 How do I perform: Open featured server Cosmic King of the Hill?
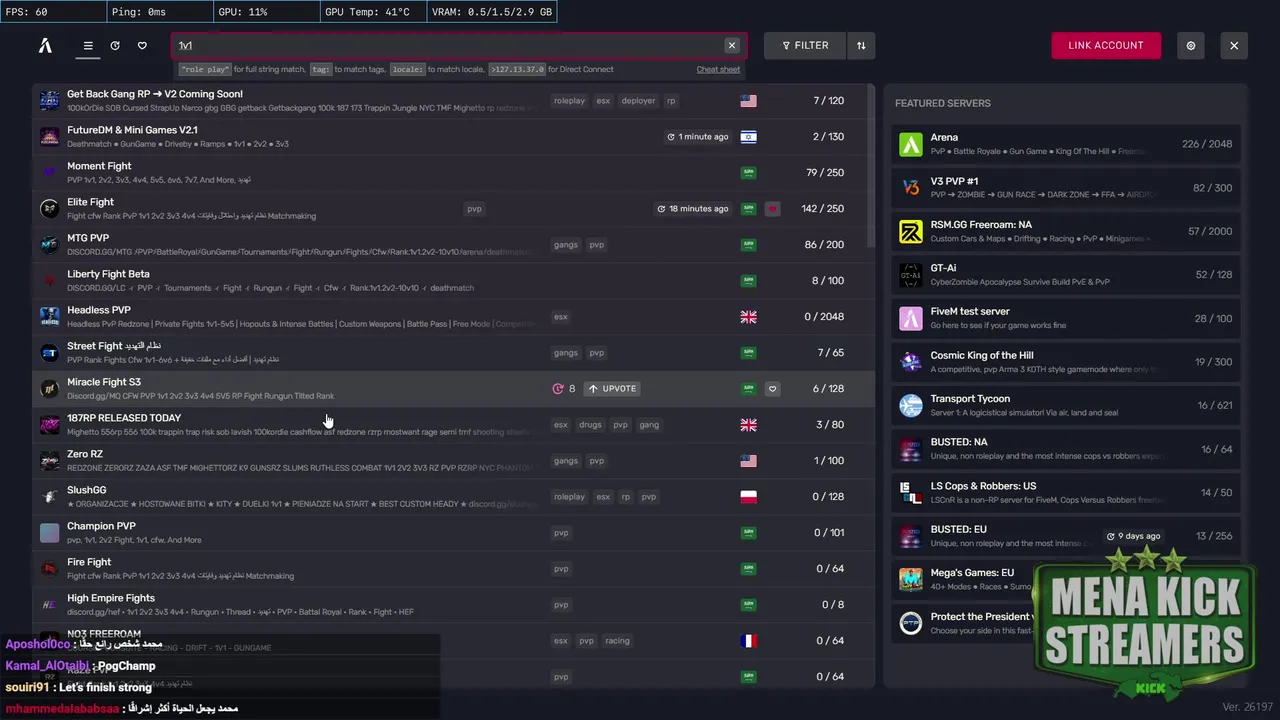[x=1066, y=362]
